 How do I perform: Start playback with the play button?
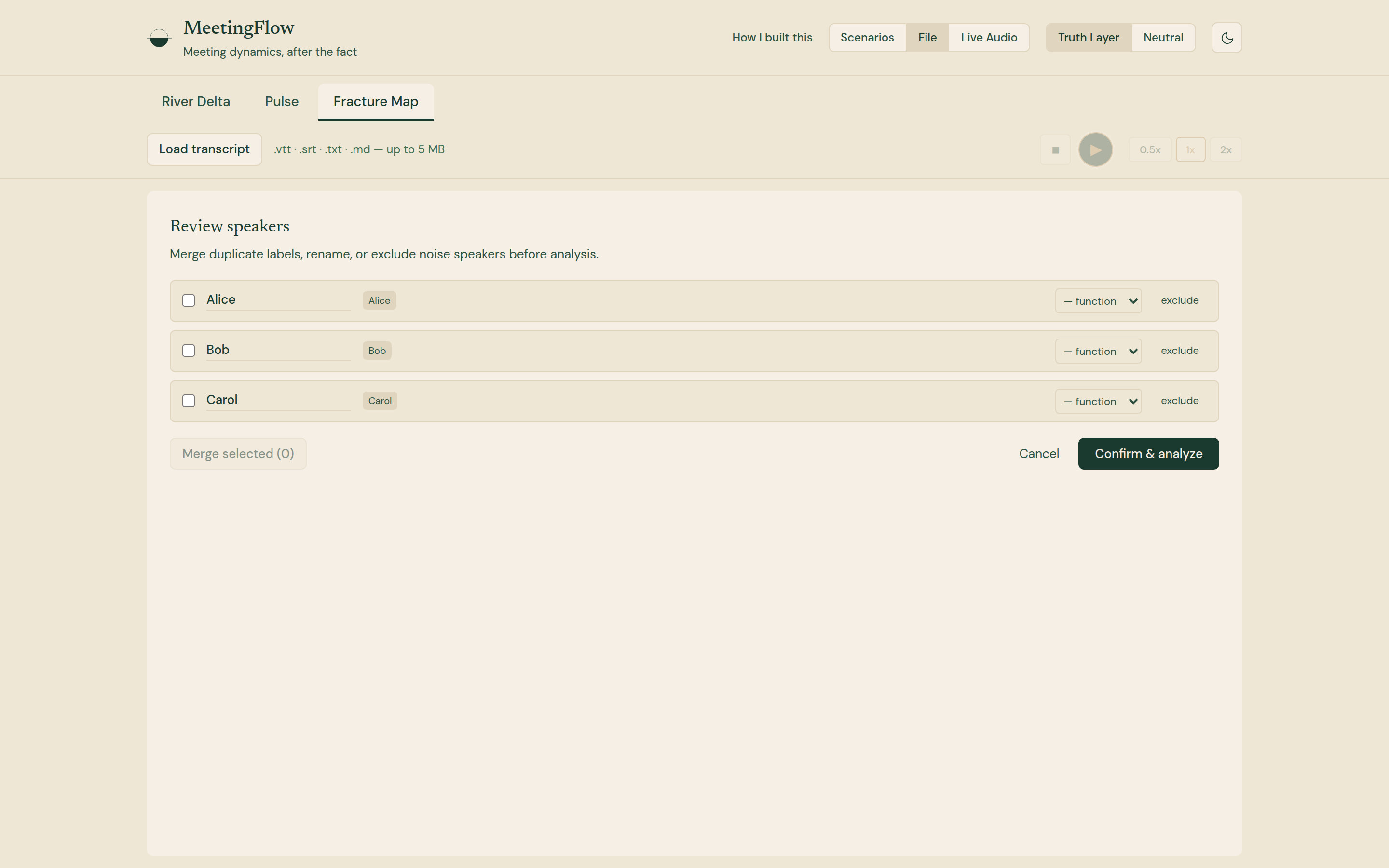click(x=1095, y=150)
